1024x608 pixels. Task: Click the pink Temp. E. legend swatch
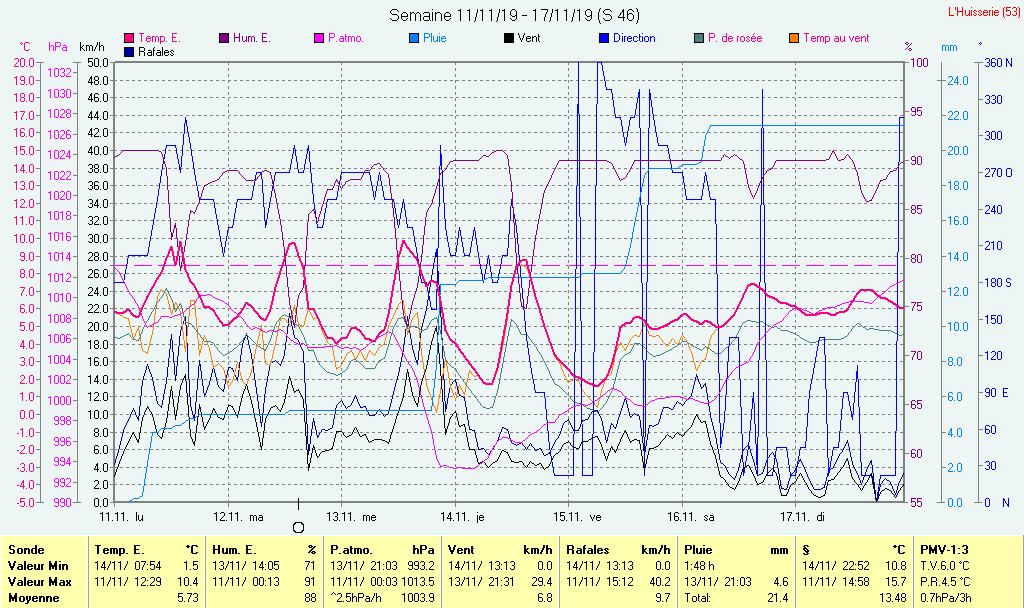click(x=129, y=39)
